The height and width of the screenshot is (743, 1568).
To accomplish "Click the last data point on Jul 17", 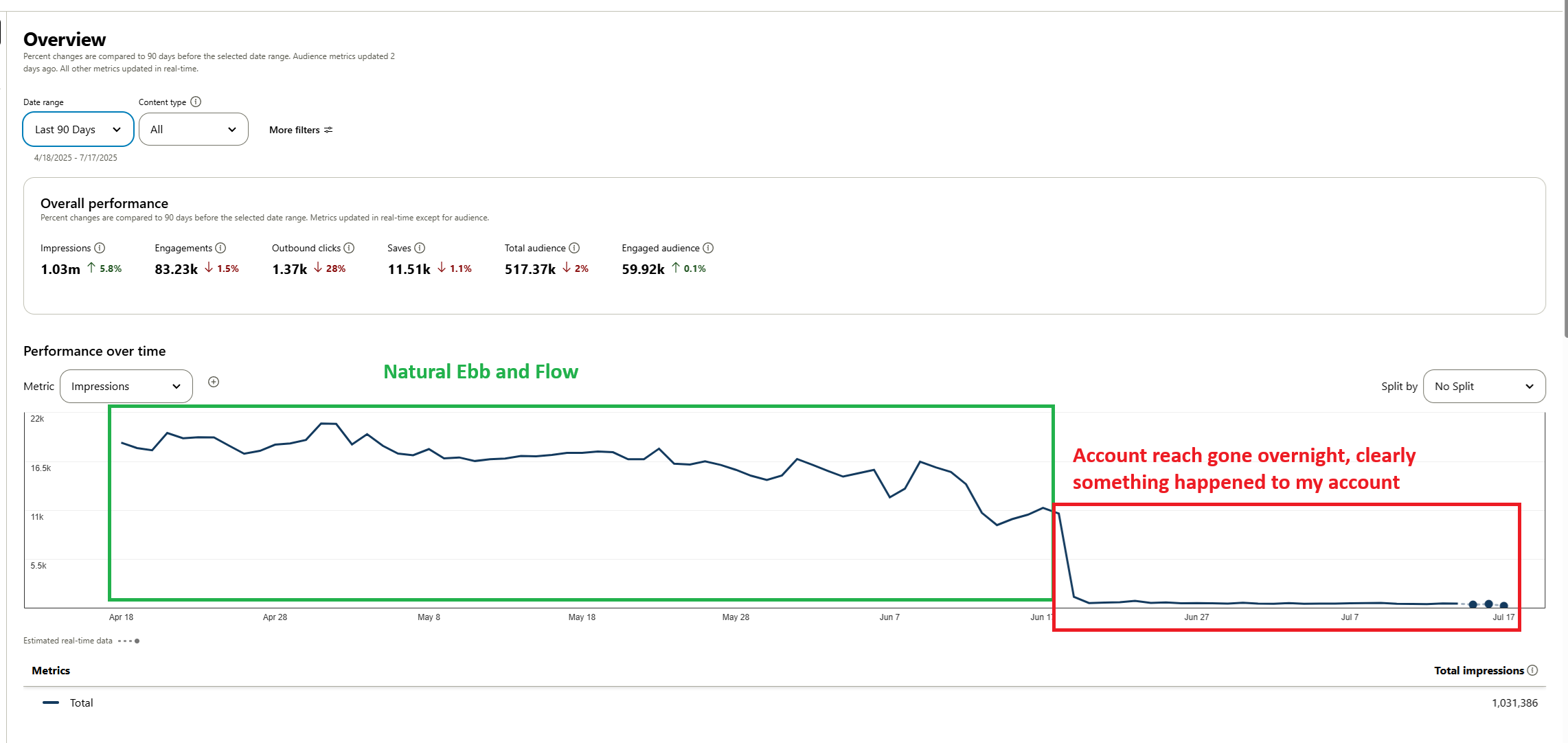I will [1503, 605].
